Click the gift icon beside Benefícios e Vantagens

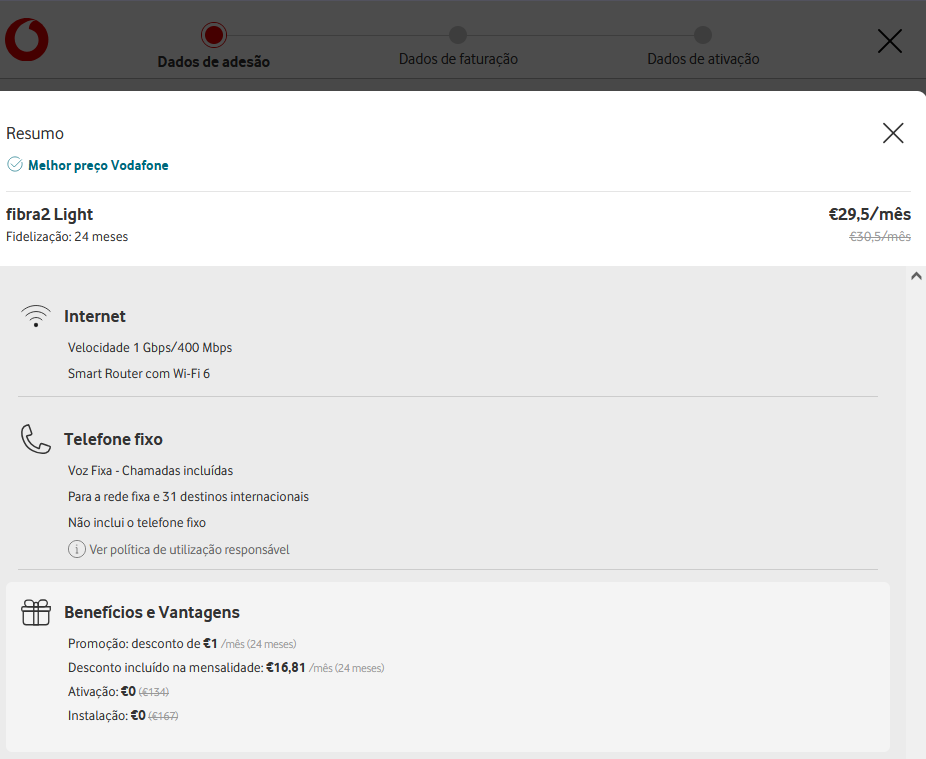point(36,612)
